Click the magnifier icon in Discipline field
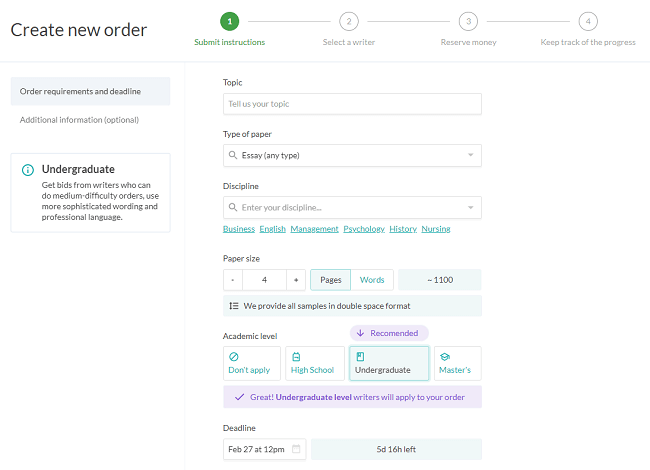 point(233,207)
